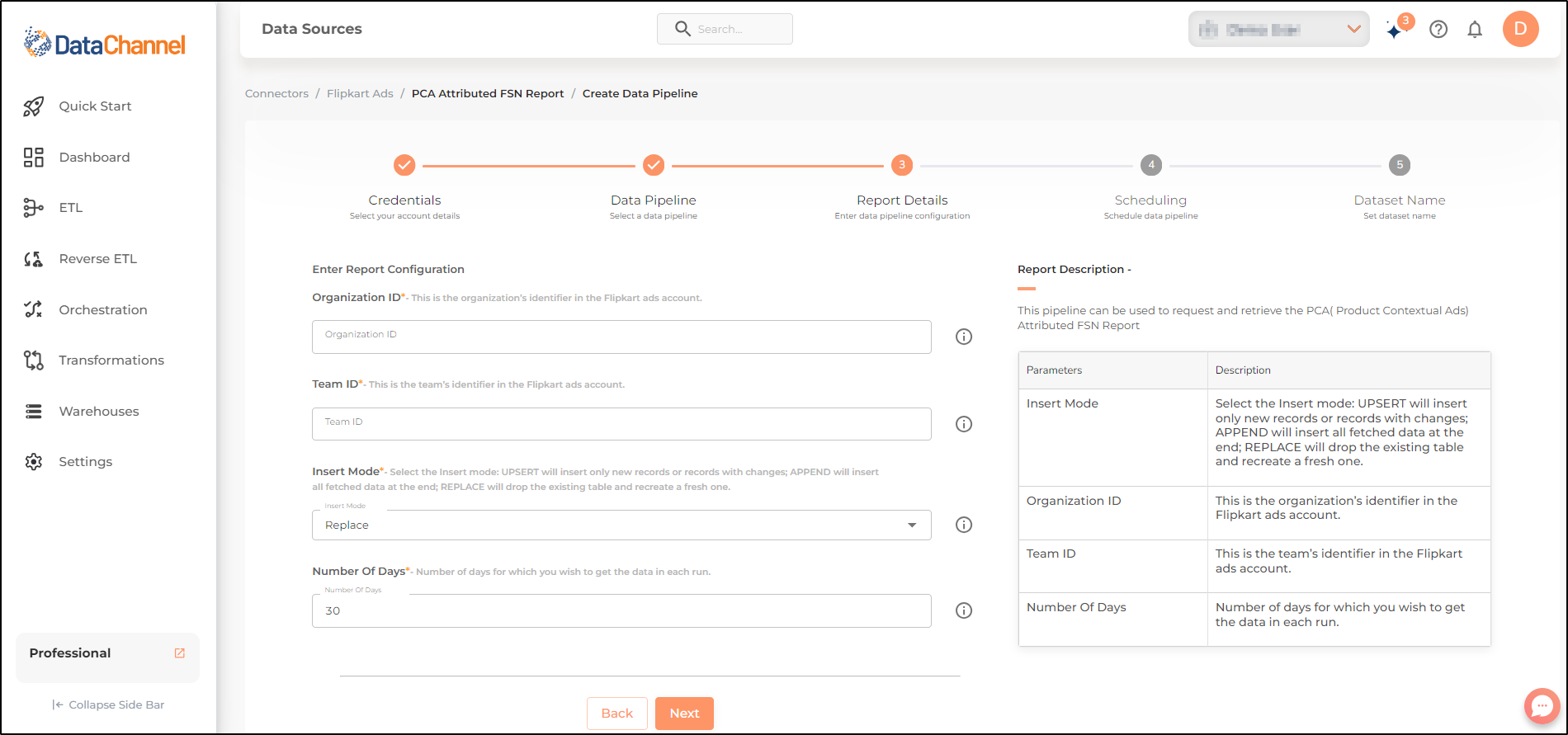Open Dashboard menu item
Viewport: 1568px width, 735px height.
(x=94, y=158)
